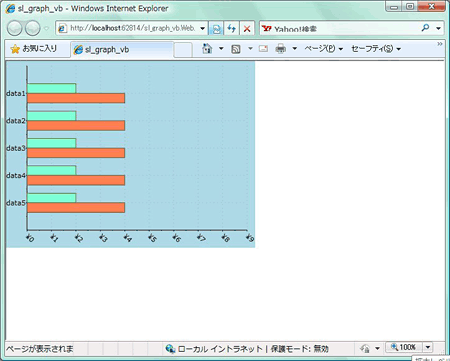This screenshot has width=450, height=361.
Task: Click the compatibility view icon
Action: tap(216, 29)
